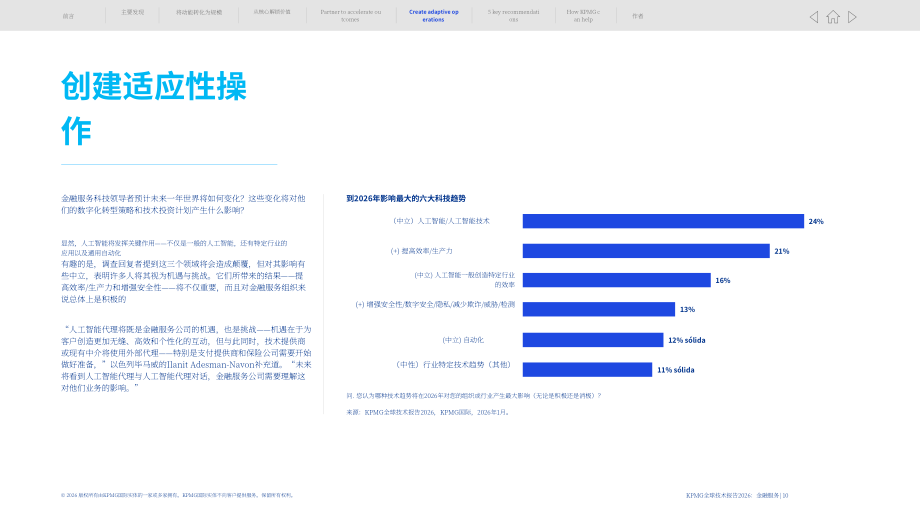Go to the next page arrow
Viewport: 920px width, 518px height.
pos(852,17)
